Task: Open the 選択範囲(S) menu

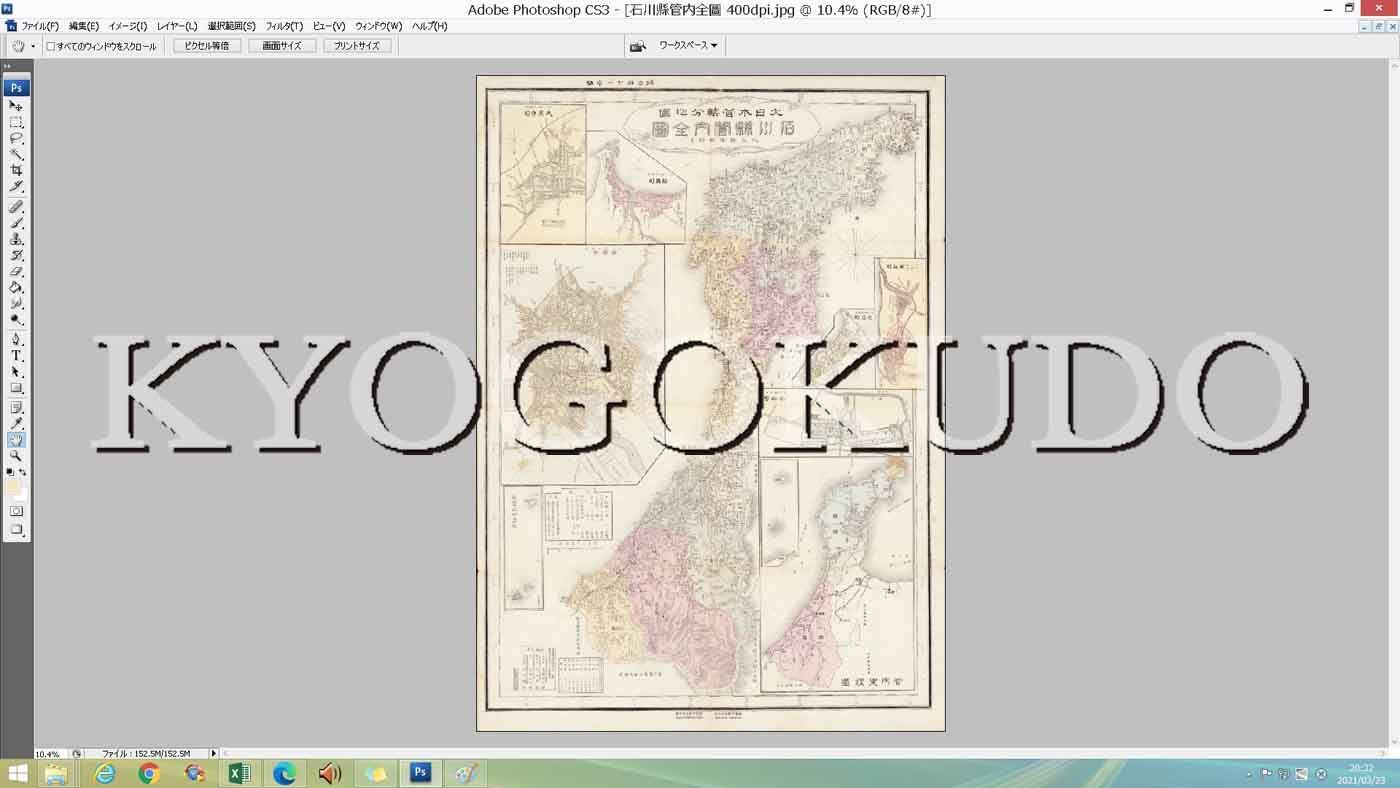Action: click(232, 26)
